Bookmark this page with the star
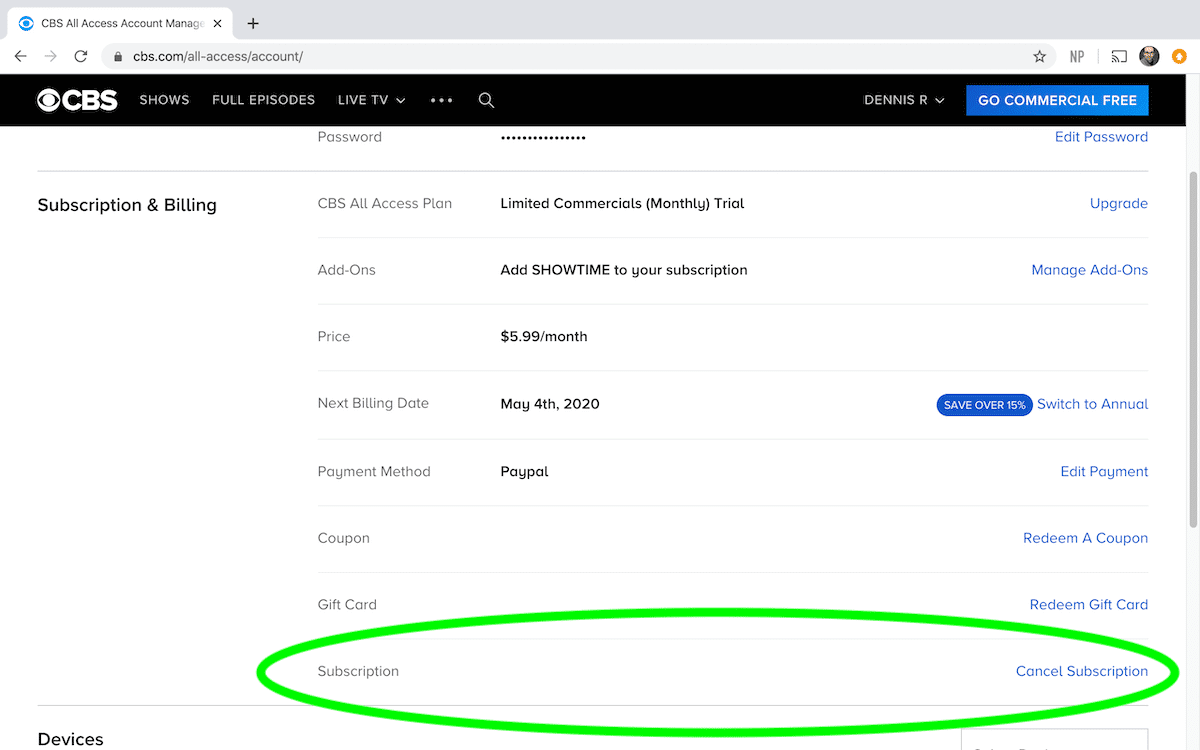 1040,56
